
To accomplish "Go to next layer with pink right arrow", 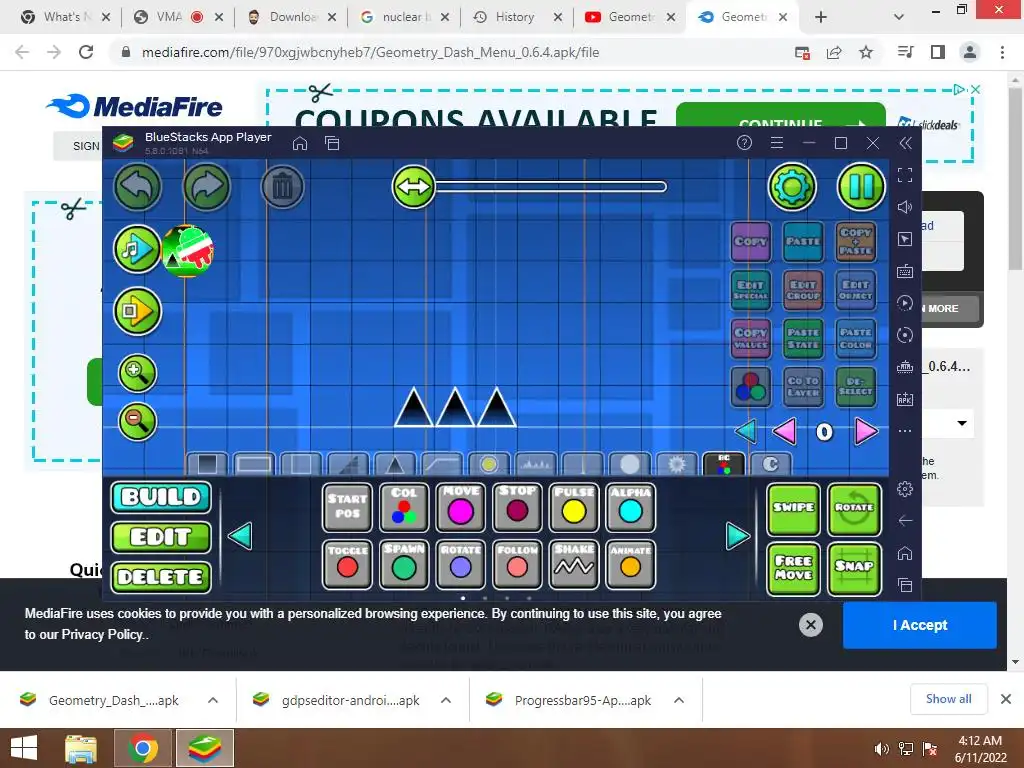I will (866, 431).
